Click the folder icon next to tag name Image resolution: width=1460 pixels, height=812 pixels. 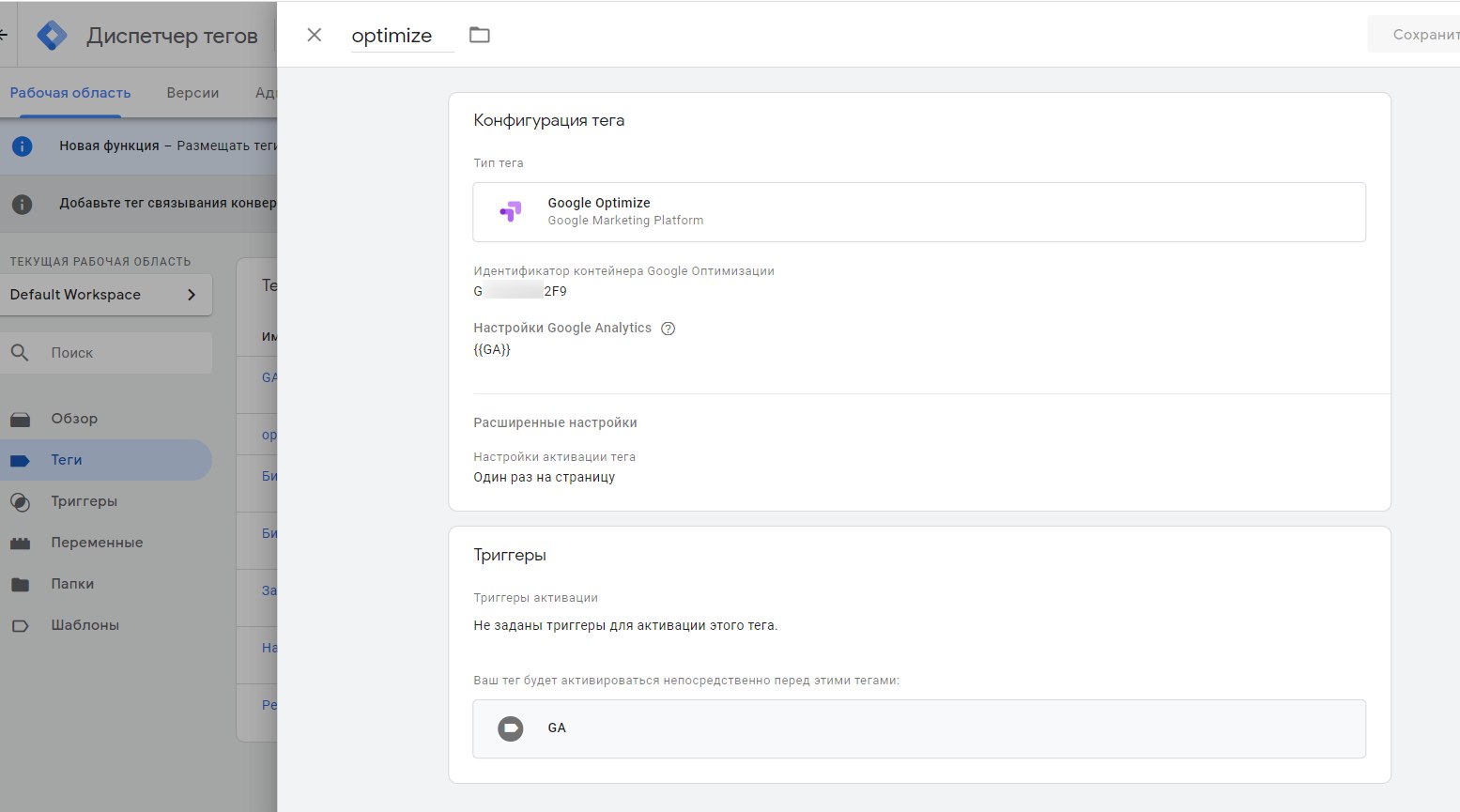click(480, 35)
